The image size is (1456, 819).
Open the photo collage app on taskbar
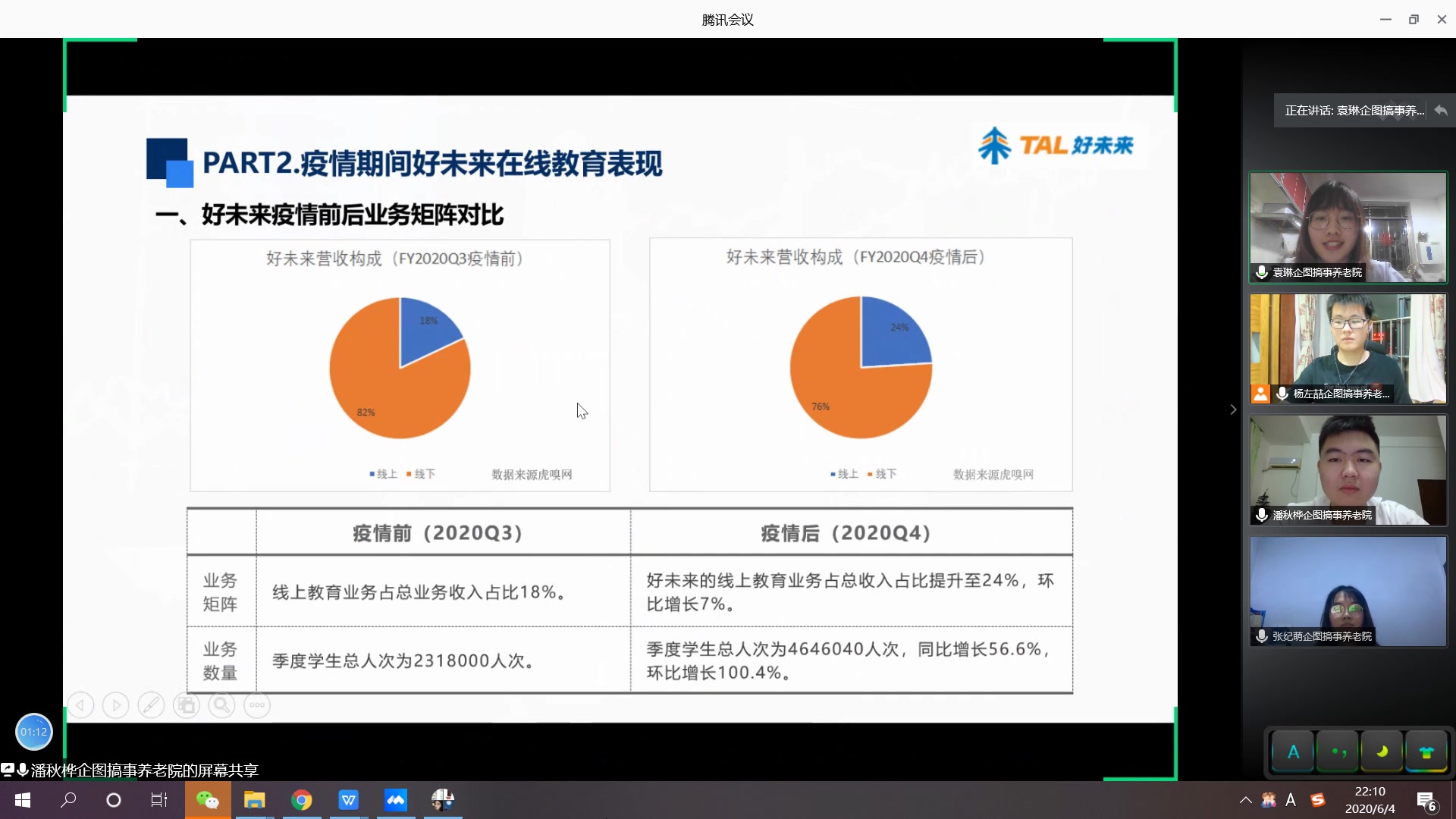point(443,800)
